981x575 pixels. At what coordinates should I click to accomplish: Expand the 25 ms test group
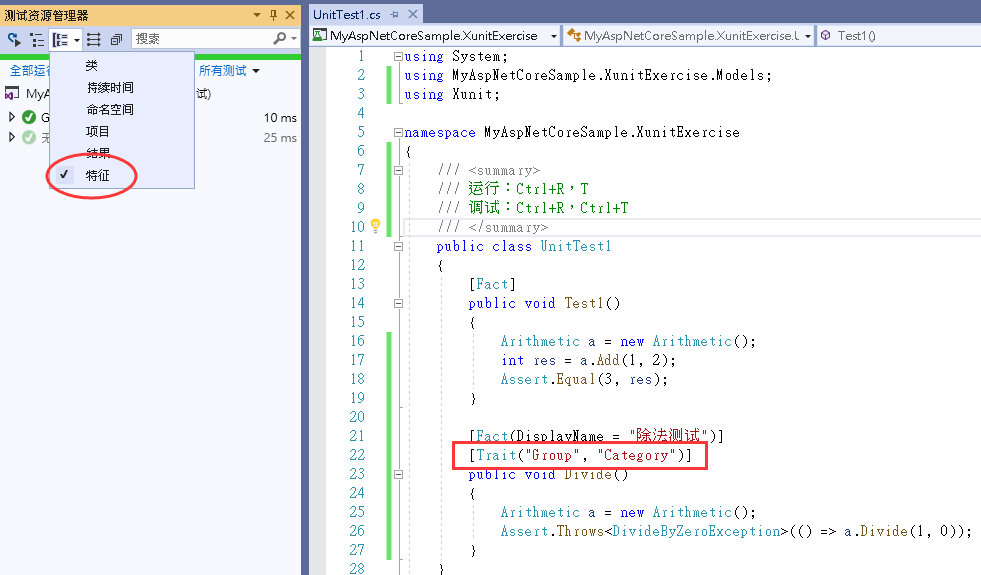coord(11,137)
